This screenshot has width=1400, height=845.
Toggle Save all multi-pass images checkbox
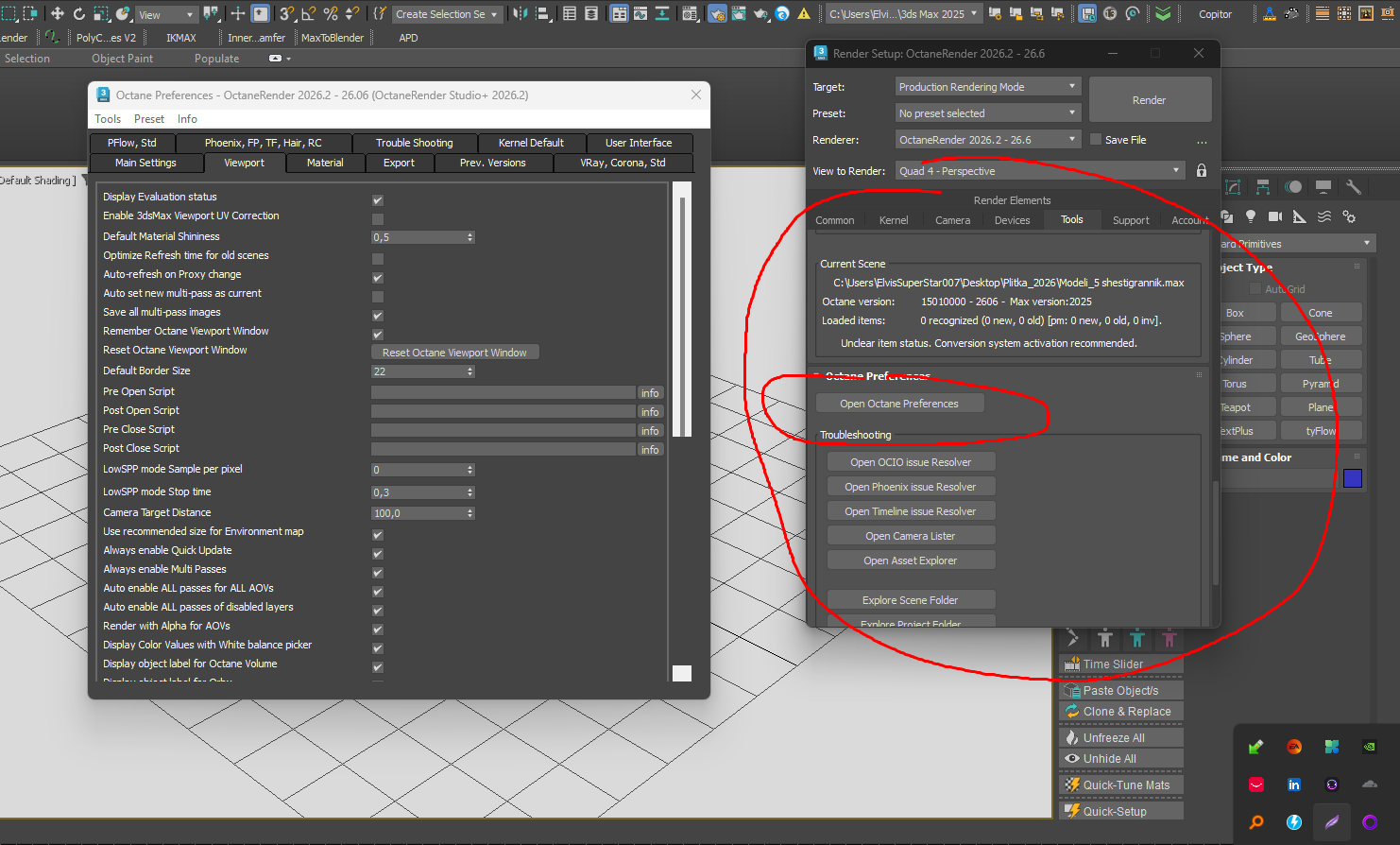tap(378, 316)
